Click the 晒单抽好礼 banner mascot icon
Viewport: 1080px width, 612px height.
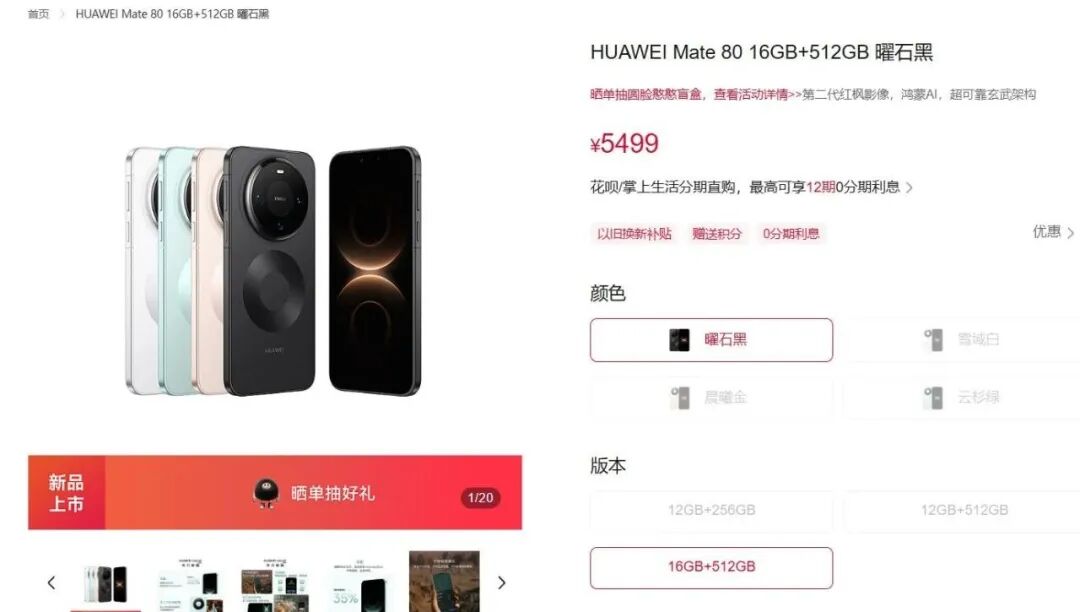(x=266, y=493)
